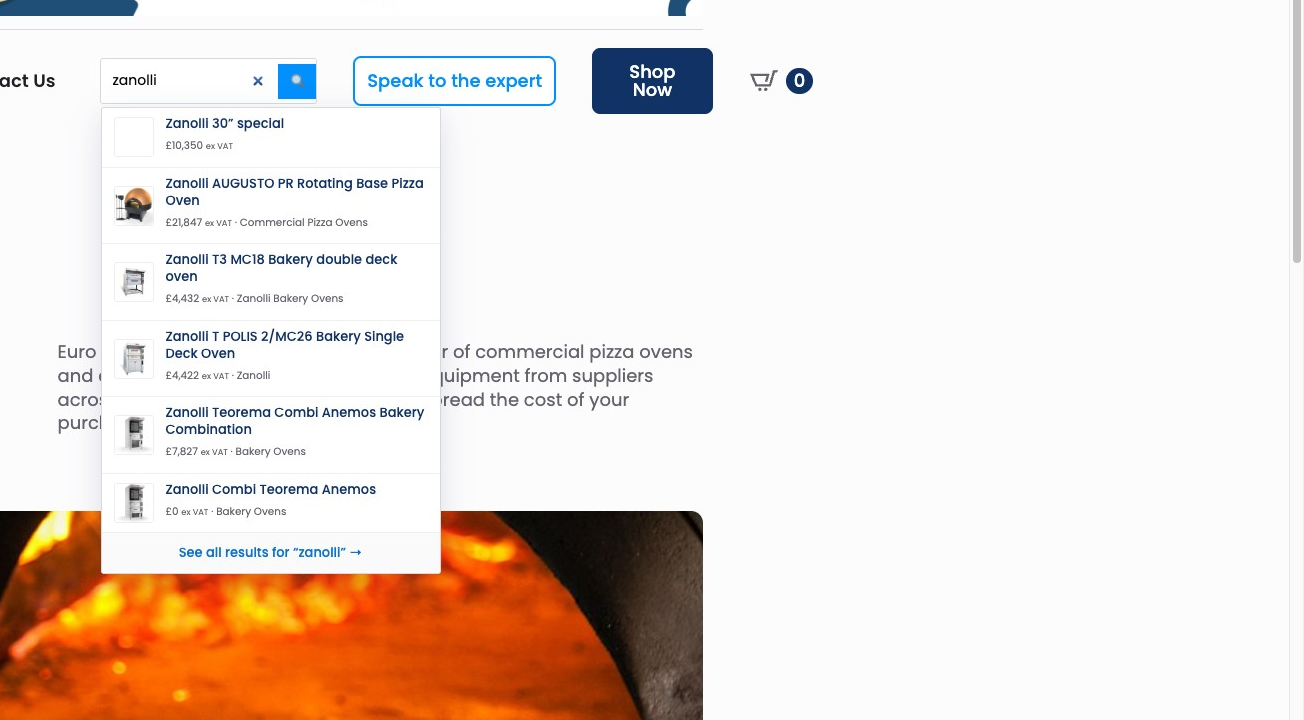Open Zanolli AUGUSTO PR Rotating Base Pizza Oven result
The image size is (1304, 720).
click(271, 205)
